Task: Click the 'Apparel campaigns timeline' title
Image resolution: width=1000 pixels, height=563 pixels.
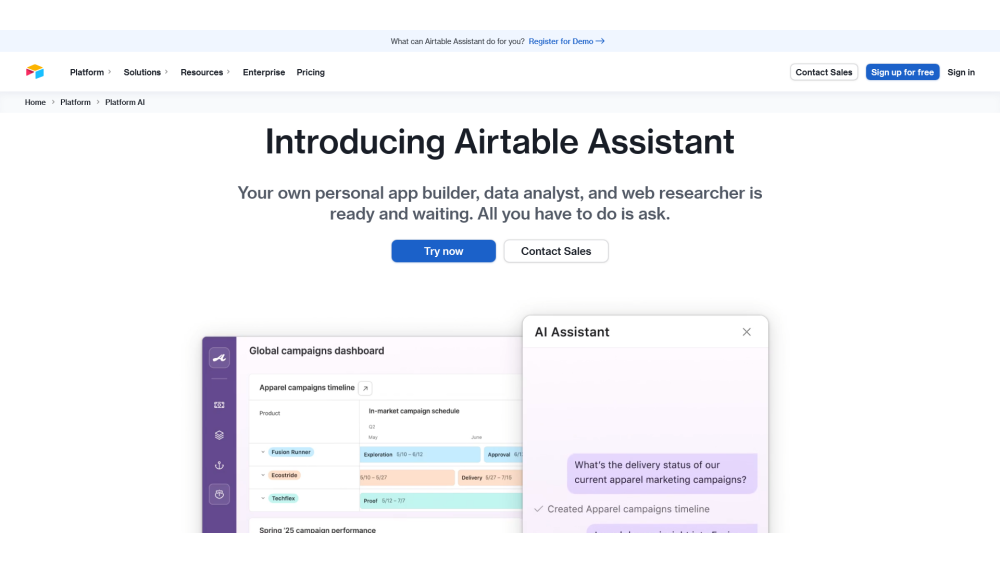Action: (307, 388)
